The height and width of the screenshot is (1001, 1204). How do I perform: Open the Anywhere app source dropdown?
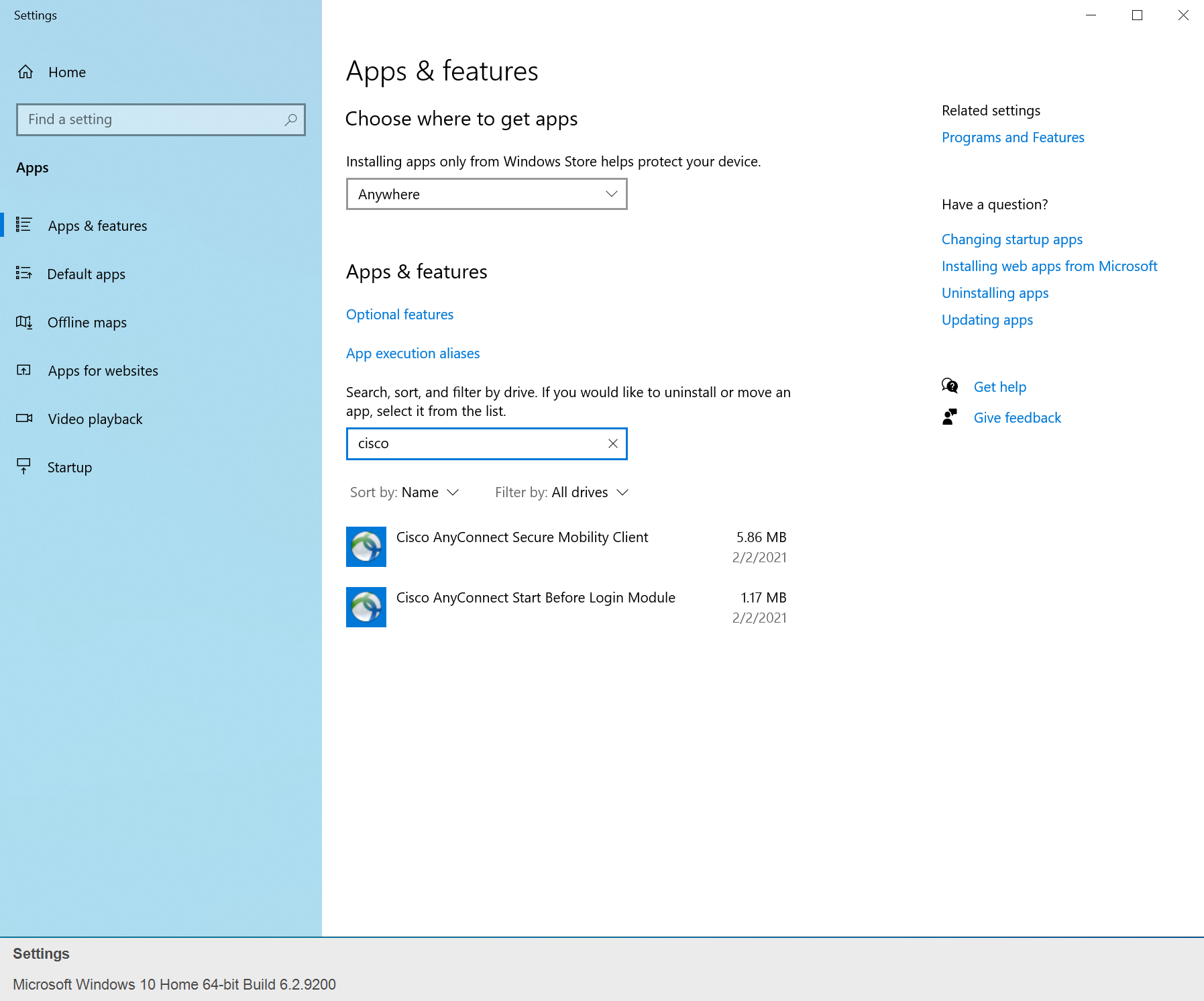click(486, 194)
